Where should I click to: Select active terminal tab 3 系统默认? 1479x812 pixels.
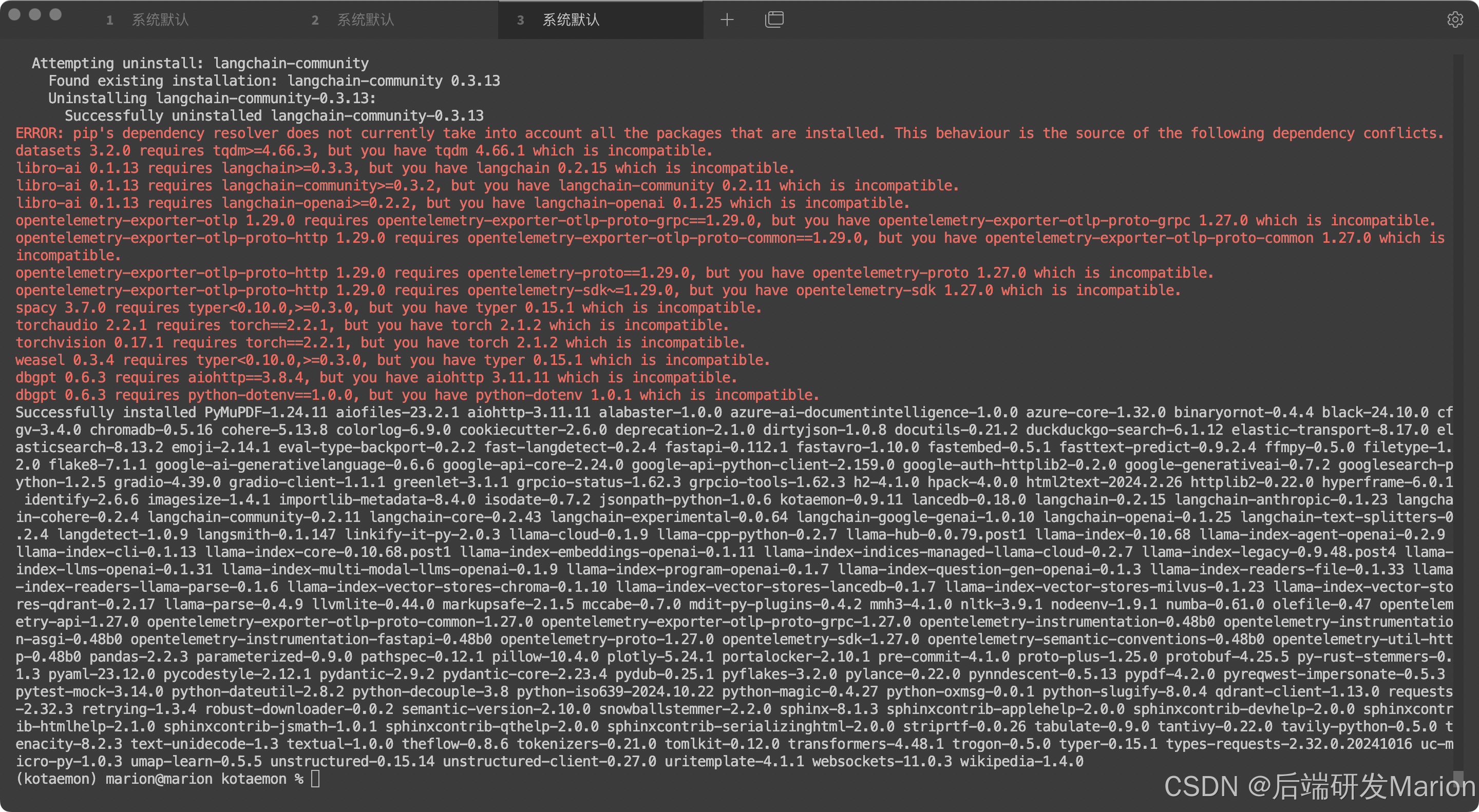pos(600,20)
